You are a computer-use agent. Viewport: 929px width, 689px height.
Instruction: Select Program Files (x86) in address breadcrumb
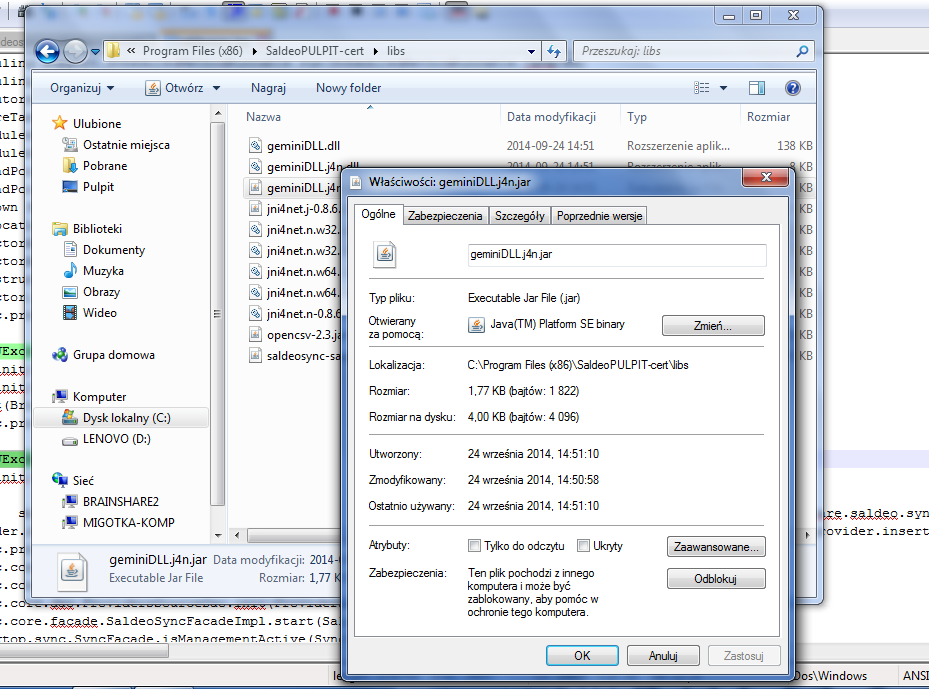pos(193,51)
